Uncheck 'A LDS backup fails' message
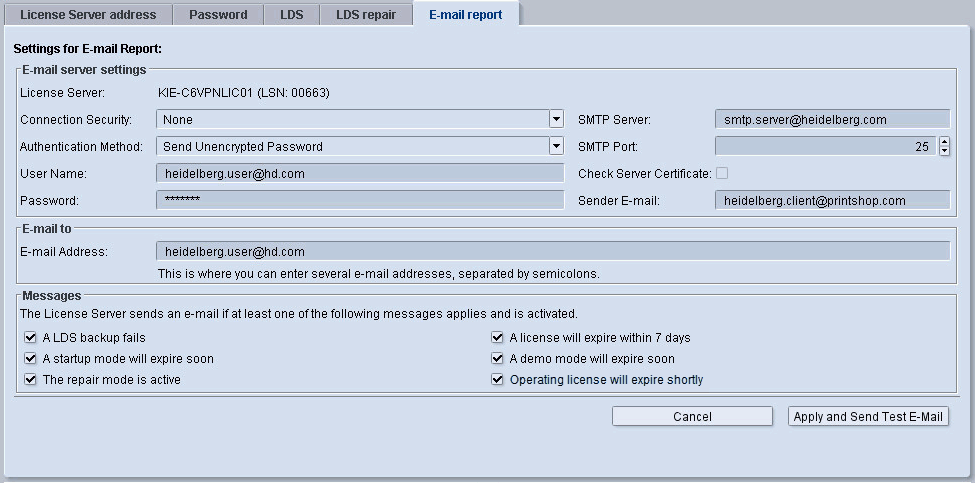This screenshot has width=975, height=483. pyautogui.click(x=30, y=338)
